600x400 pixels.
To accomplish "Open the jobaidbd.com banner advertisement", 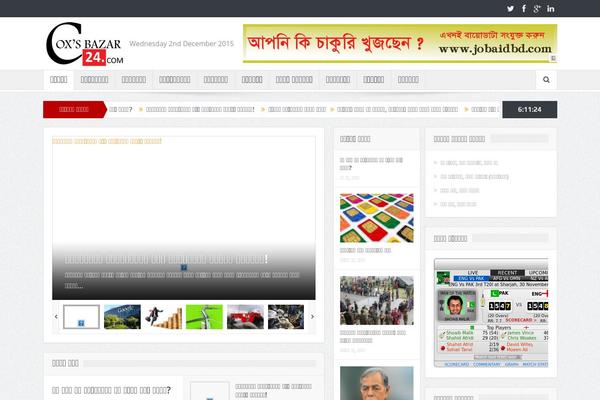I will click(400, 43).
